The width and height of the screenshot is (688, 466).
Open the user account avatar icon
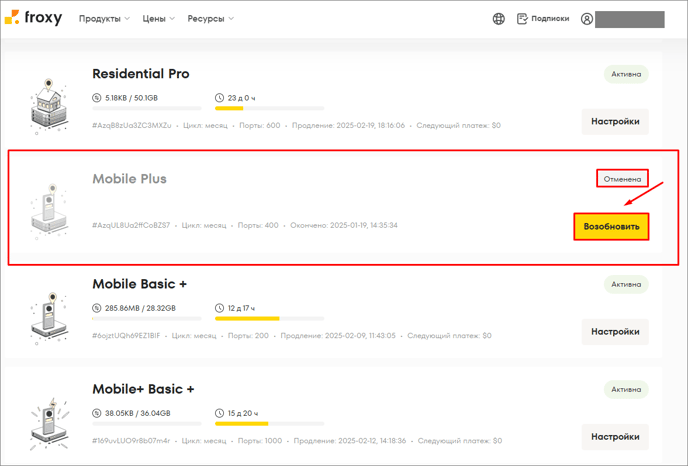(587, 18)
